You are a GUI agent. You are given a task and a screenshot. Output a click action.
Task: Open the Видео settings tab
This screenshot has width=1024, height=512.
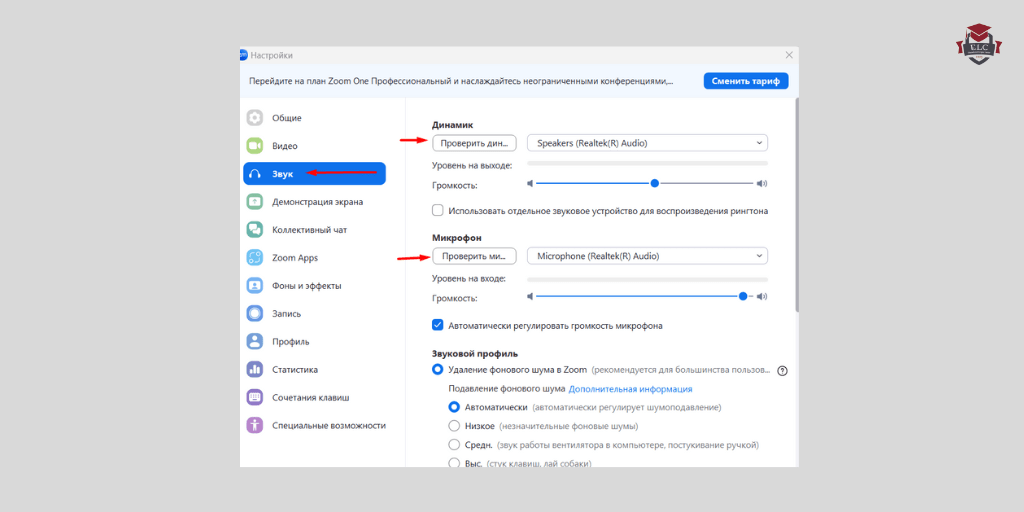pos(315,146)
